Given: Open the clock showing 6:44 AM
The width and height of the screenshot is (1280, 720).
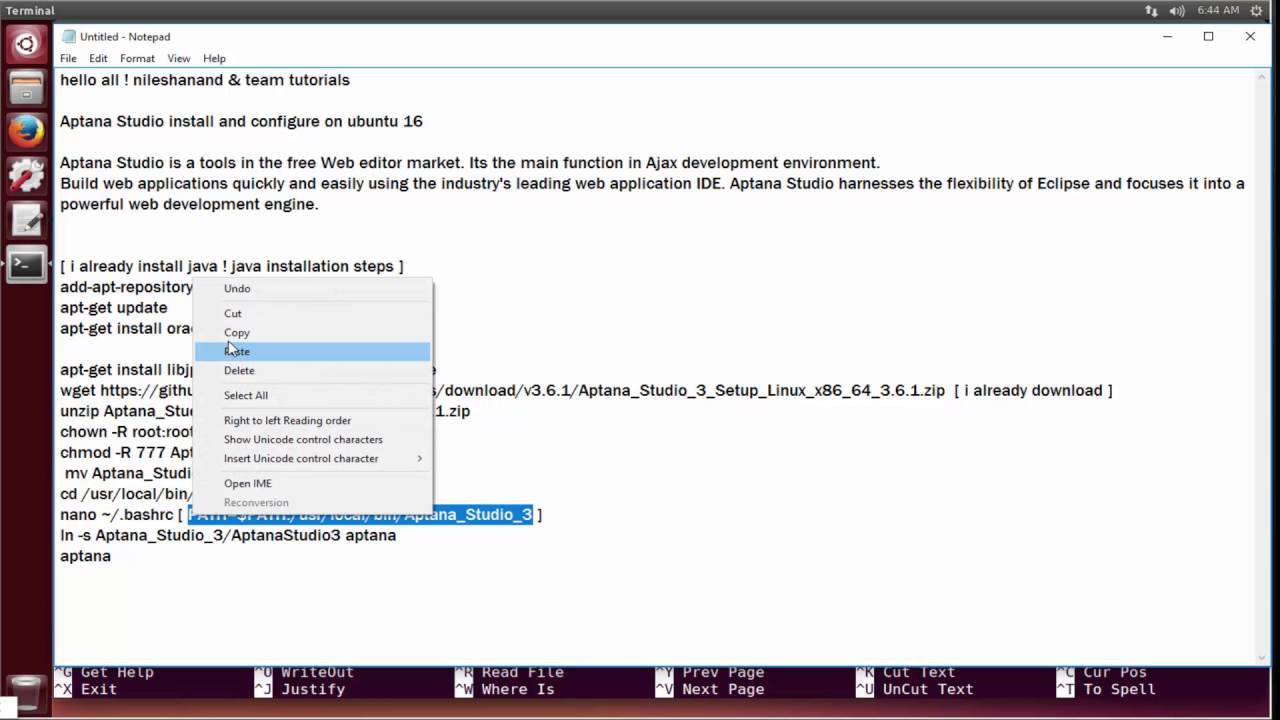Looking at the screenshot, I should click(x=1216, y=10).
